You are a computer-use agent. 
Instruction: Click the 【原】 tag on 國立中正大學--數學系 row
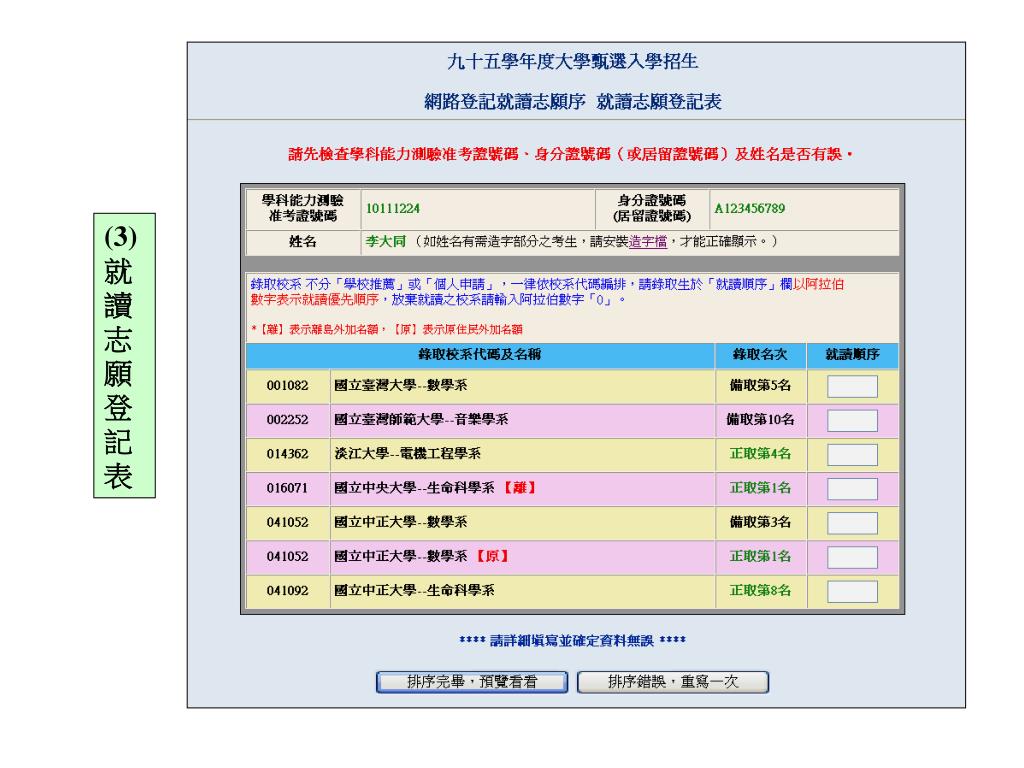492,556
